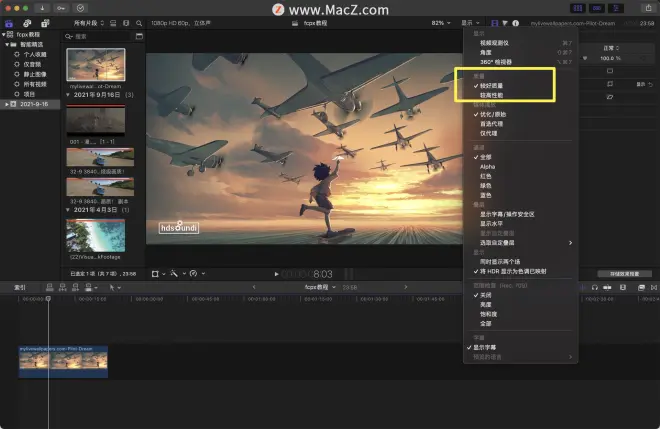660x429 pixels.
Task: Click the filter window icon beside search
Action: [x=139, y=37]
